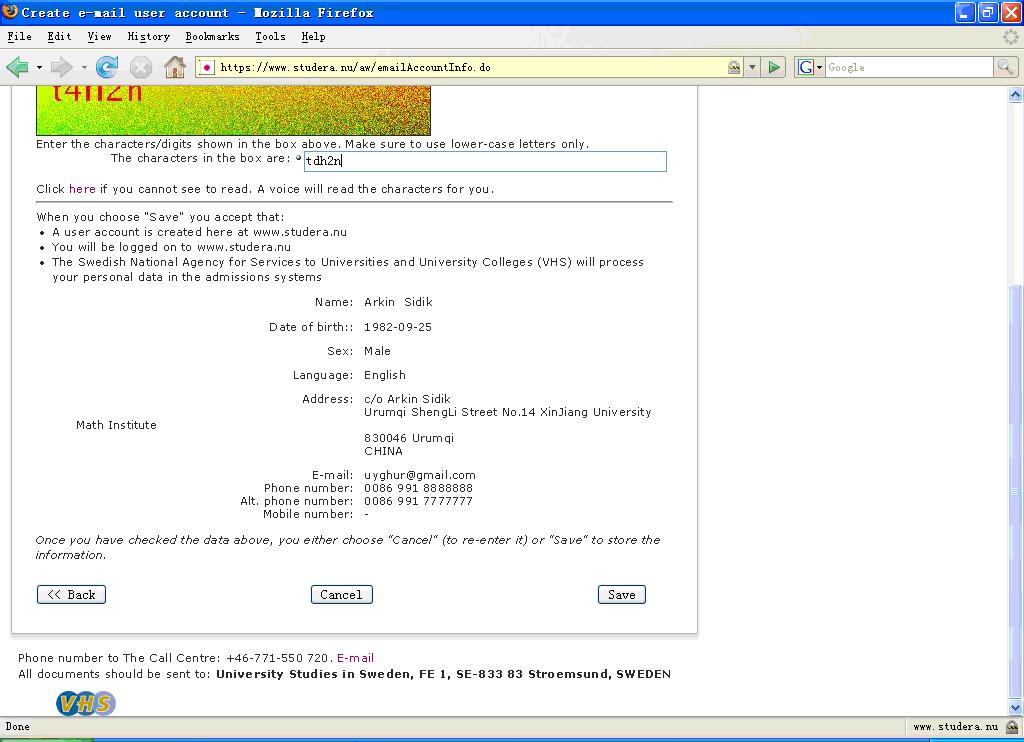The width and height of the screenshot is (1024, 742).
Task: Click the activity throbber icon
Action: point(1011,37)
